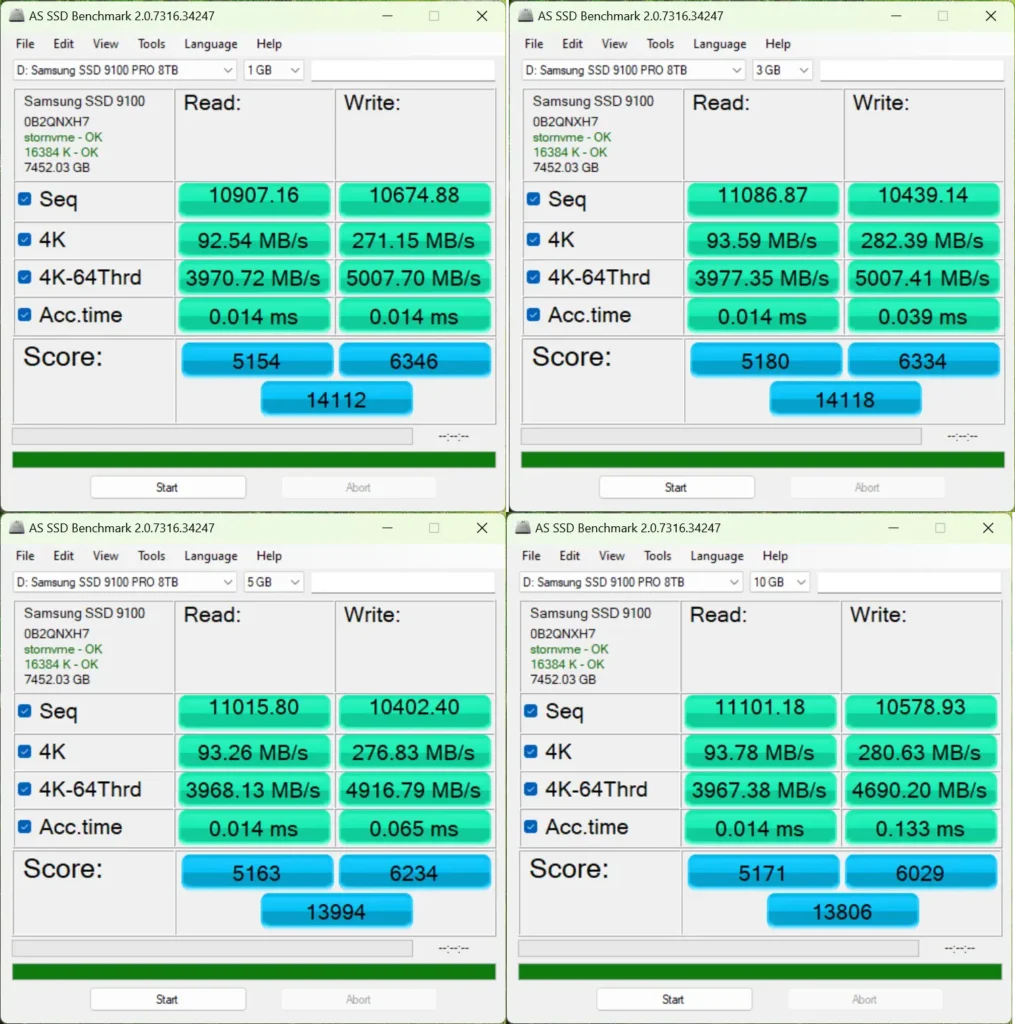Image resolution: width=1015 pixels, height=1024 pixels.
Task: Click Start in the 1 GB window
Action: [x=168, y=487]
